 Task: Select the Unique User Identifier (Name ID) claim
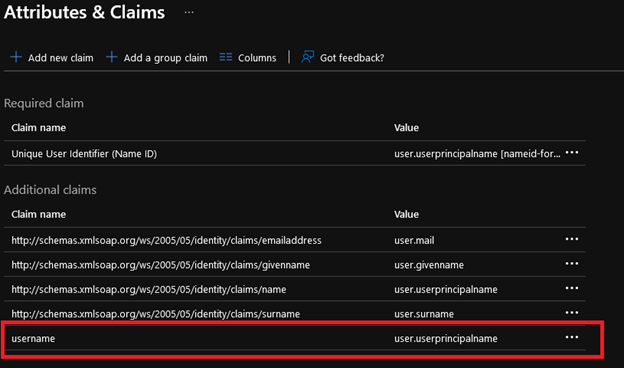click(84, 154)
